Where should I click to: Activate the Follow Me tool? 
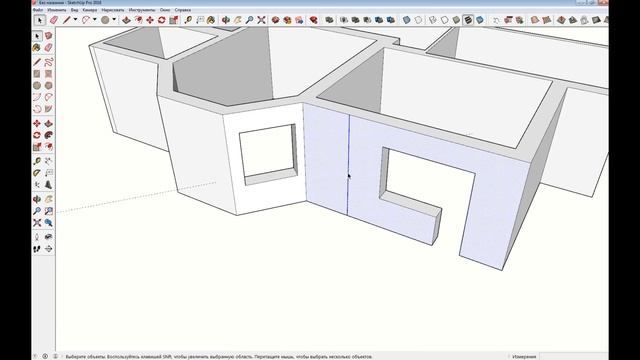pyautogui.click(x=49, y=135)
